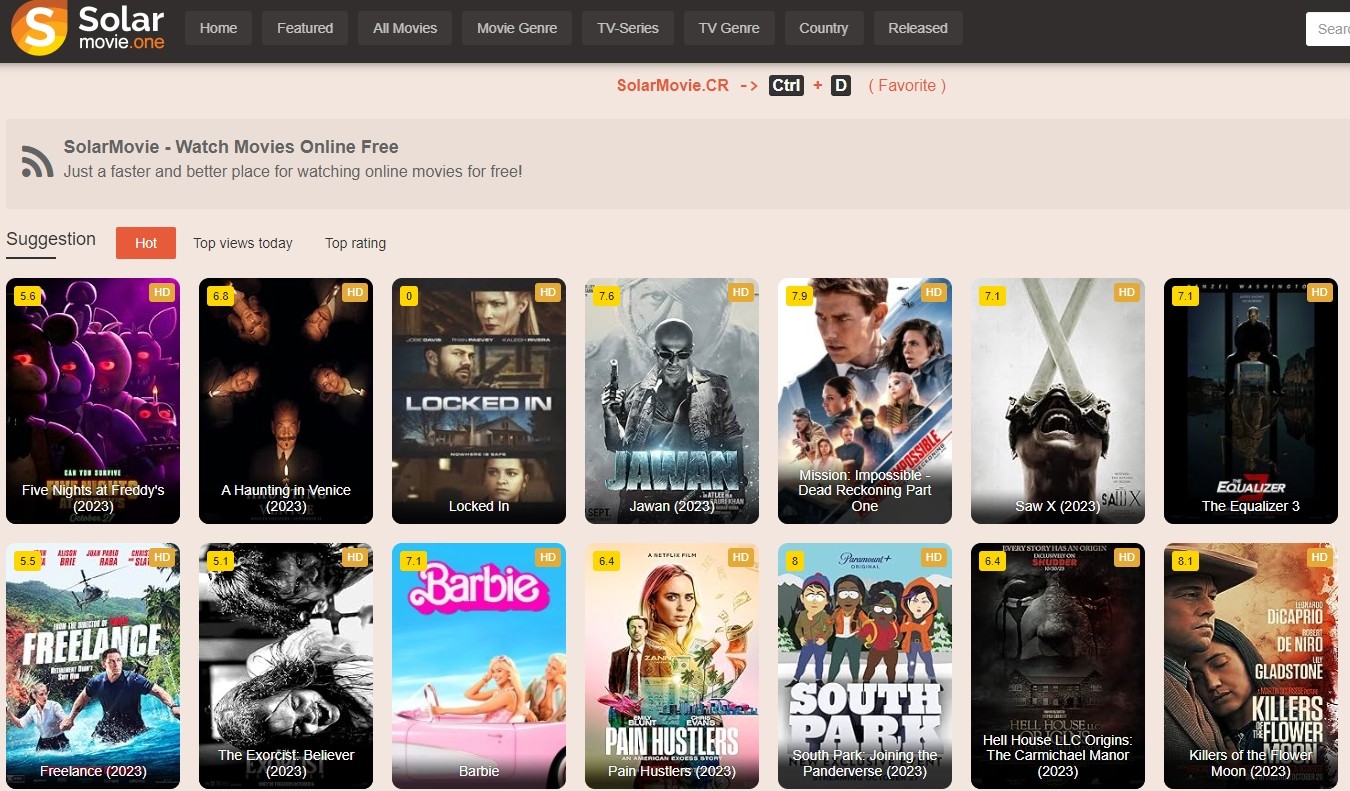Select the Hot tab
The width and height of the screenshot is (1350, 791).
pos(146,243)
